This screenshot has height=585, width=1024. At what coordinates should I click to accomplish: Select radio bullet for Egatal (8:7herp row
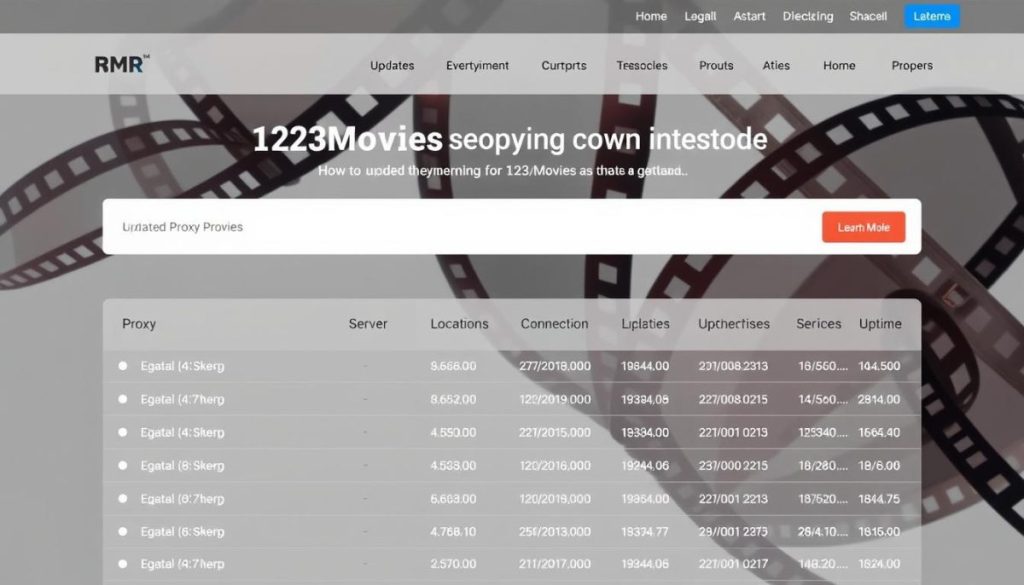click(x=123, y=499)
